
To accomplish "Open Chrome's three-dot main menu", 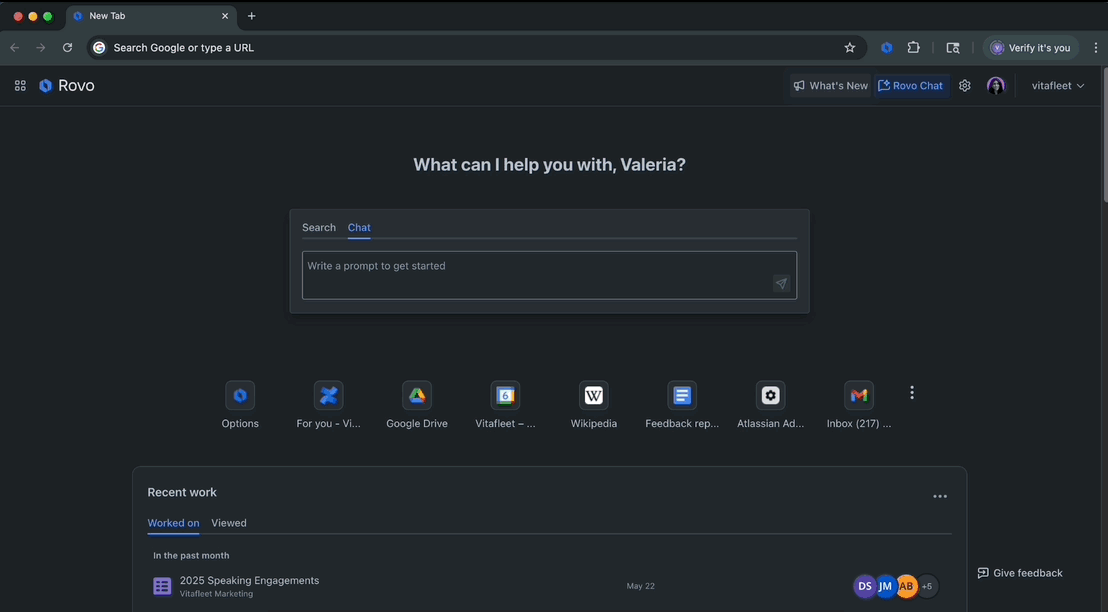I will point(1096,47).
